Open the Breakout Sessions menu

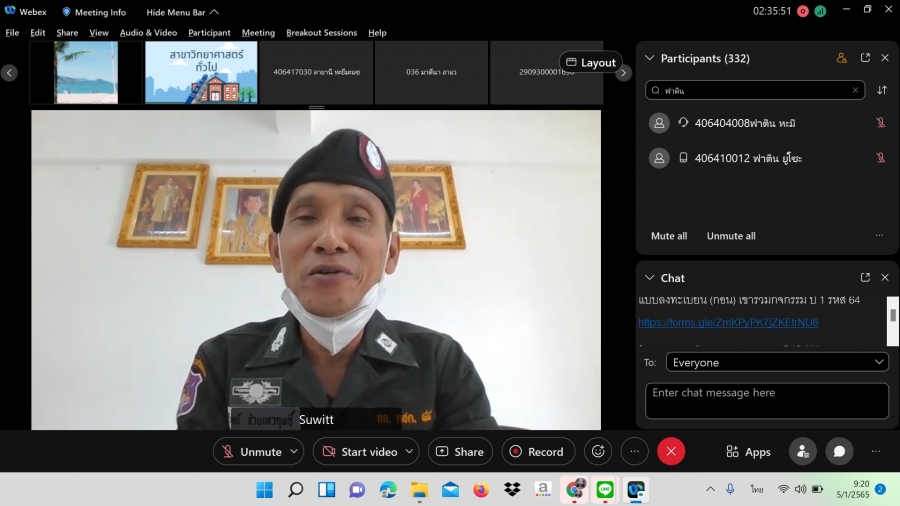coord(321,32)
